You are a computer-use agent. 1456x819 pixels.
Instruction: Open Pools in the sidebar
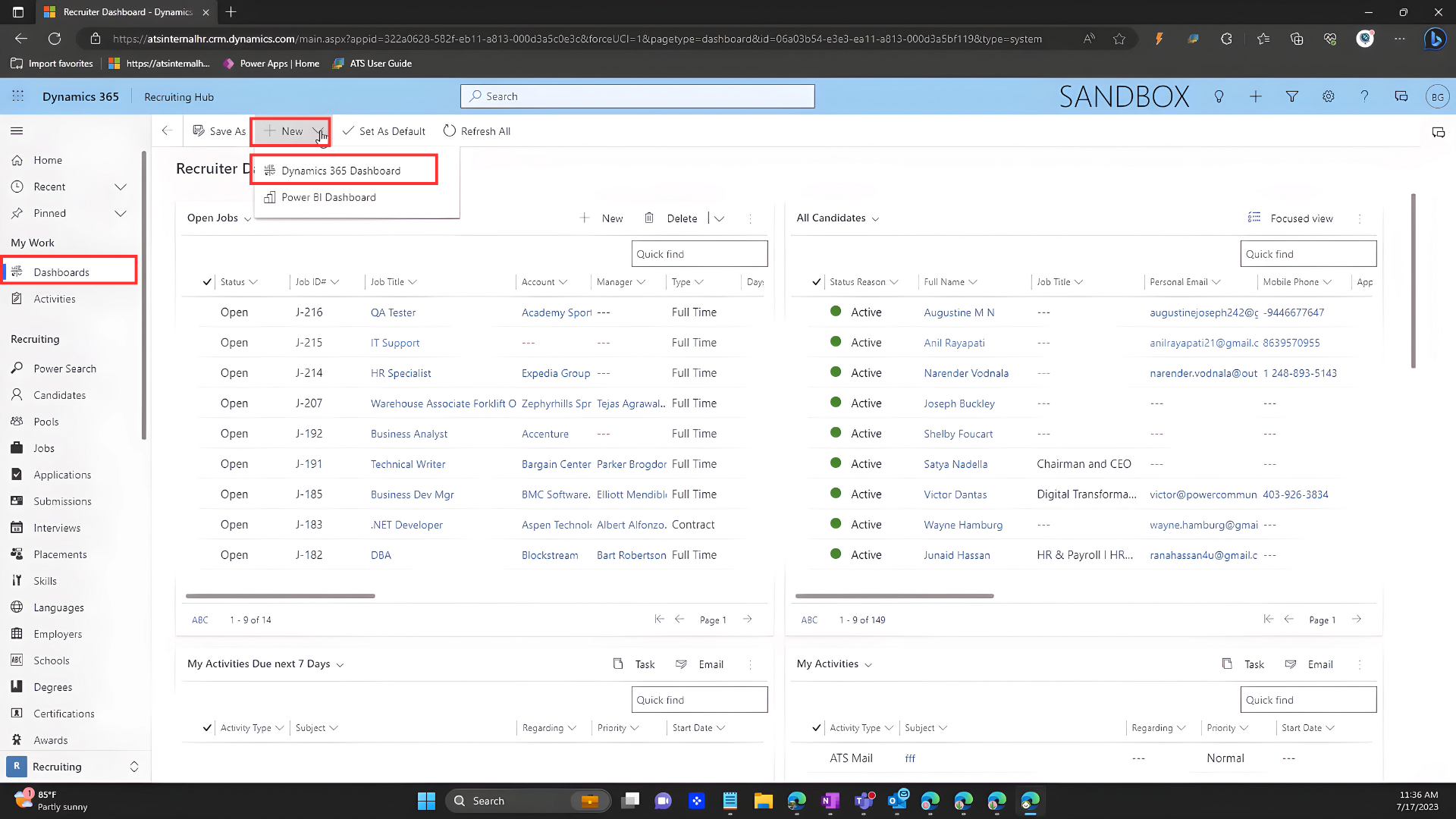pyautogui.click(x=46, y=422)
